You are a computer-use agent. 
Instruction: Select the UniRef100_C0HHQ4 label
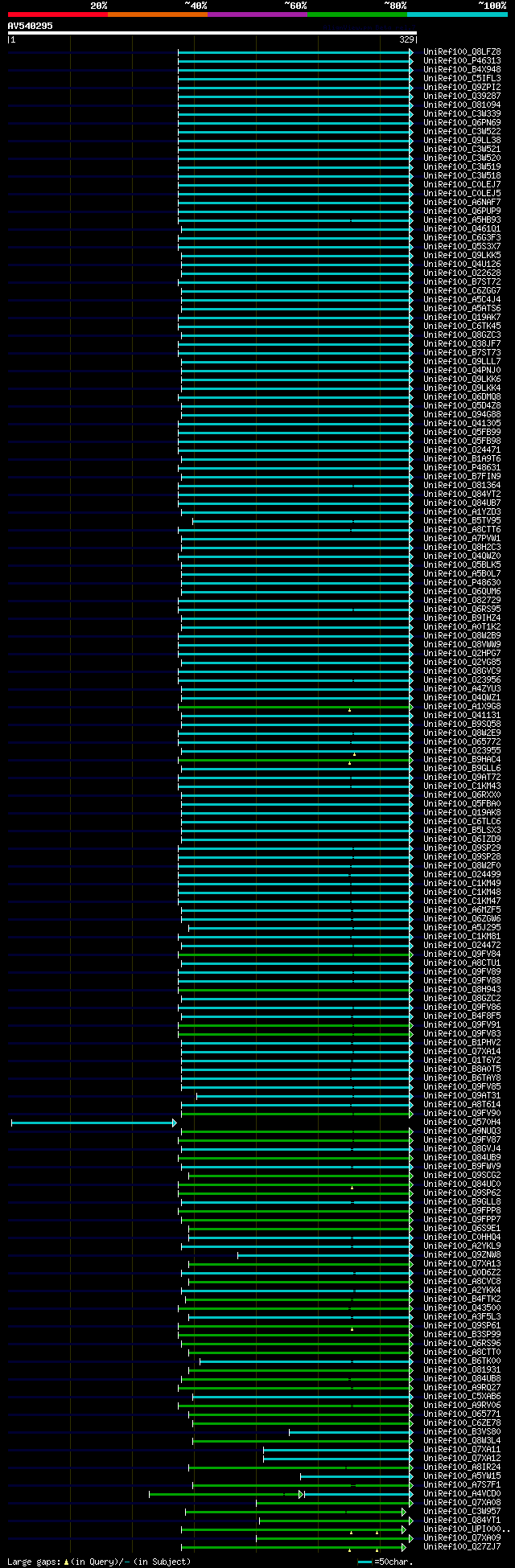[x=462, y=1237]
